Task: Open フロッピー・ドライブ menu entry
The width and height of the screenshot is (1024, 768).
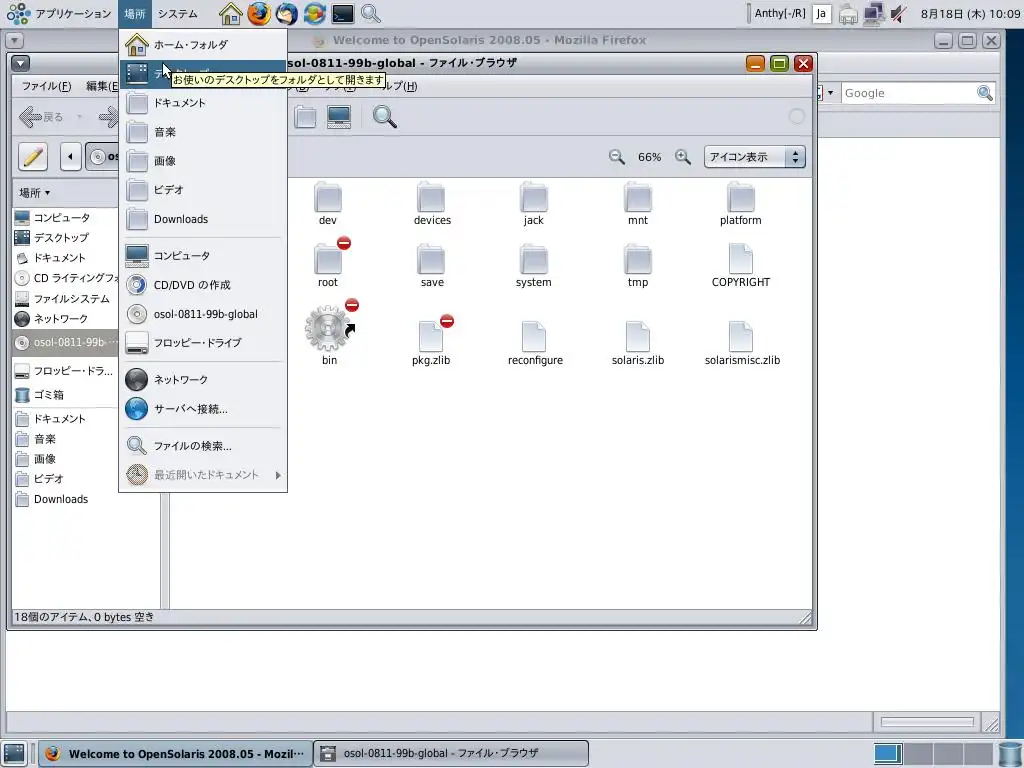Action: click(203, 342)
